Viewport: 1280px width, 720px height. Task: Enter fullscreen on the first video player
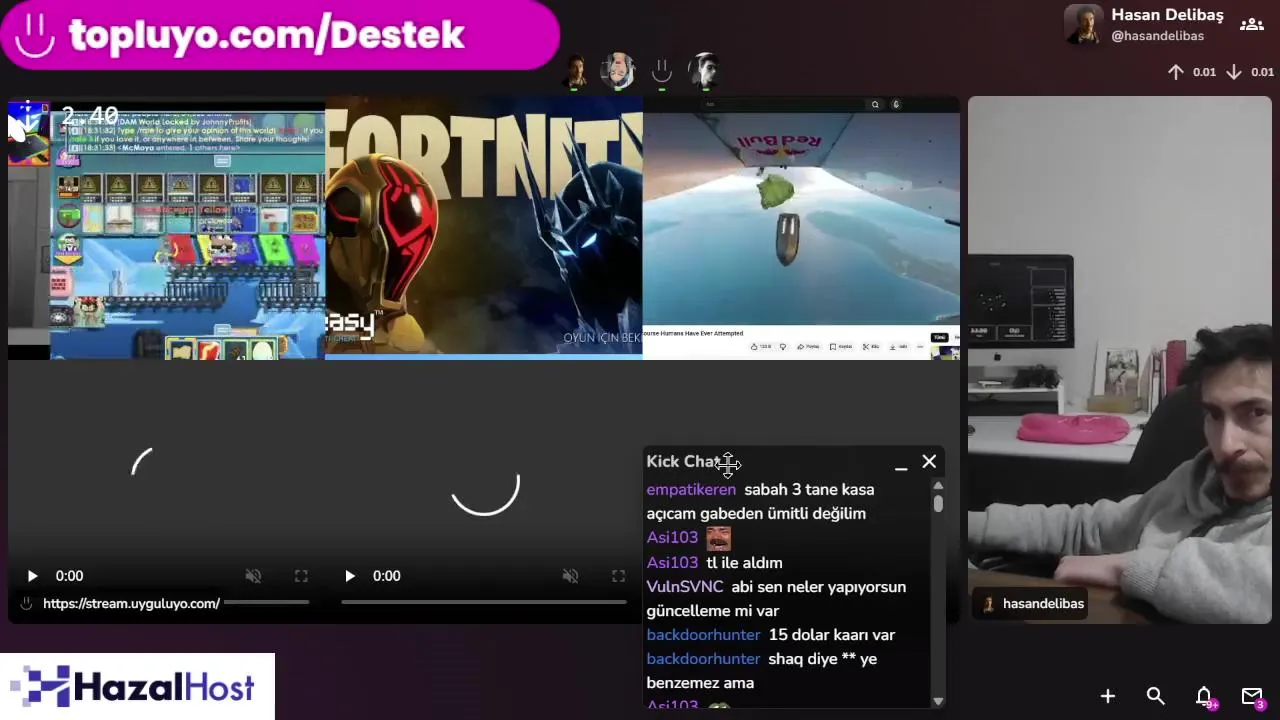[301, 576]
